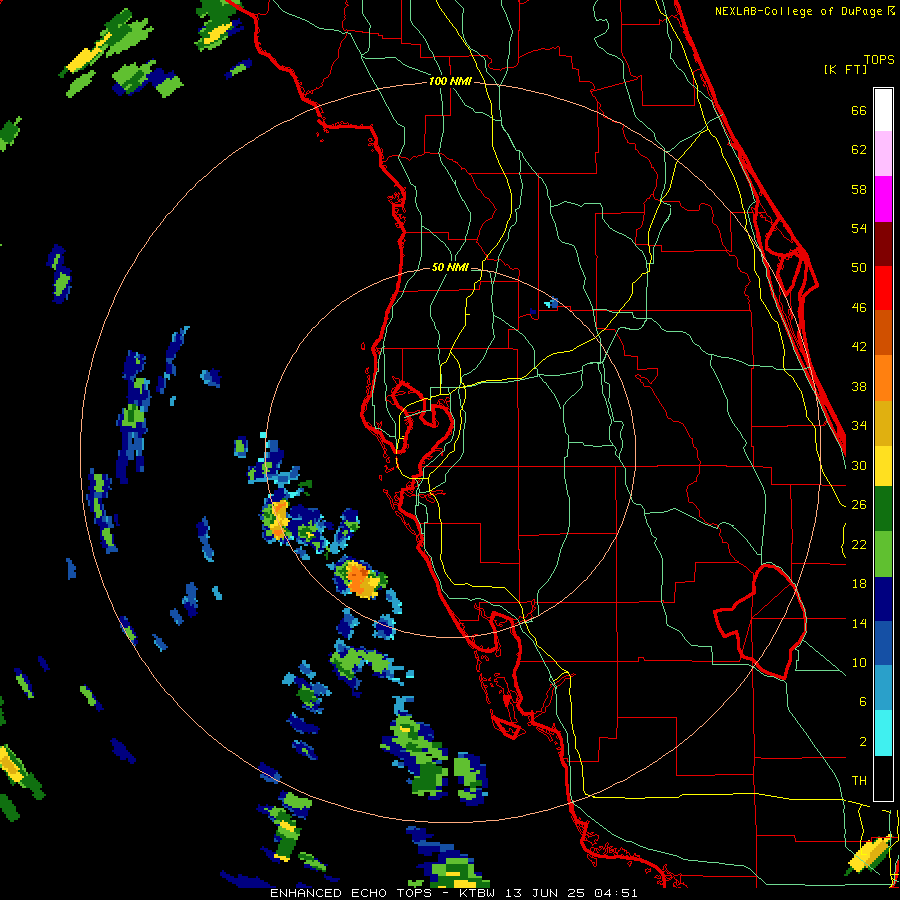Click the legend value 38
This screenshot has width=900, height=900.
859,386
